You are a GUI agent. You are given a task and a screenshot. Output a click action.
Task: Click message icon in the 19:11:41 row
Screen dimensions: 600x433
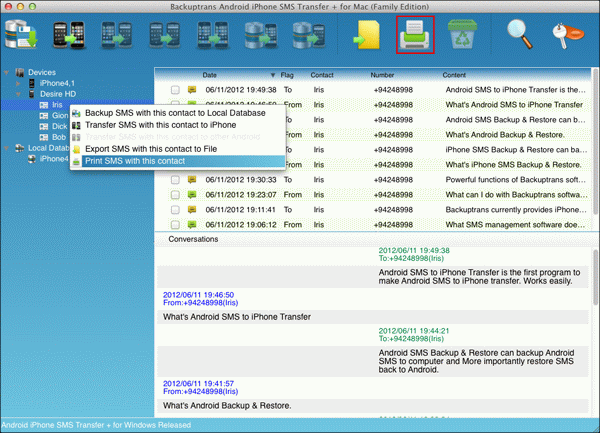point(192,210)
